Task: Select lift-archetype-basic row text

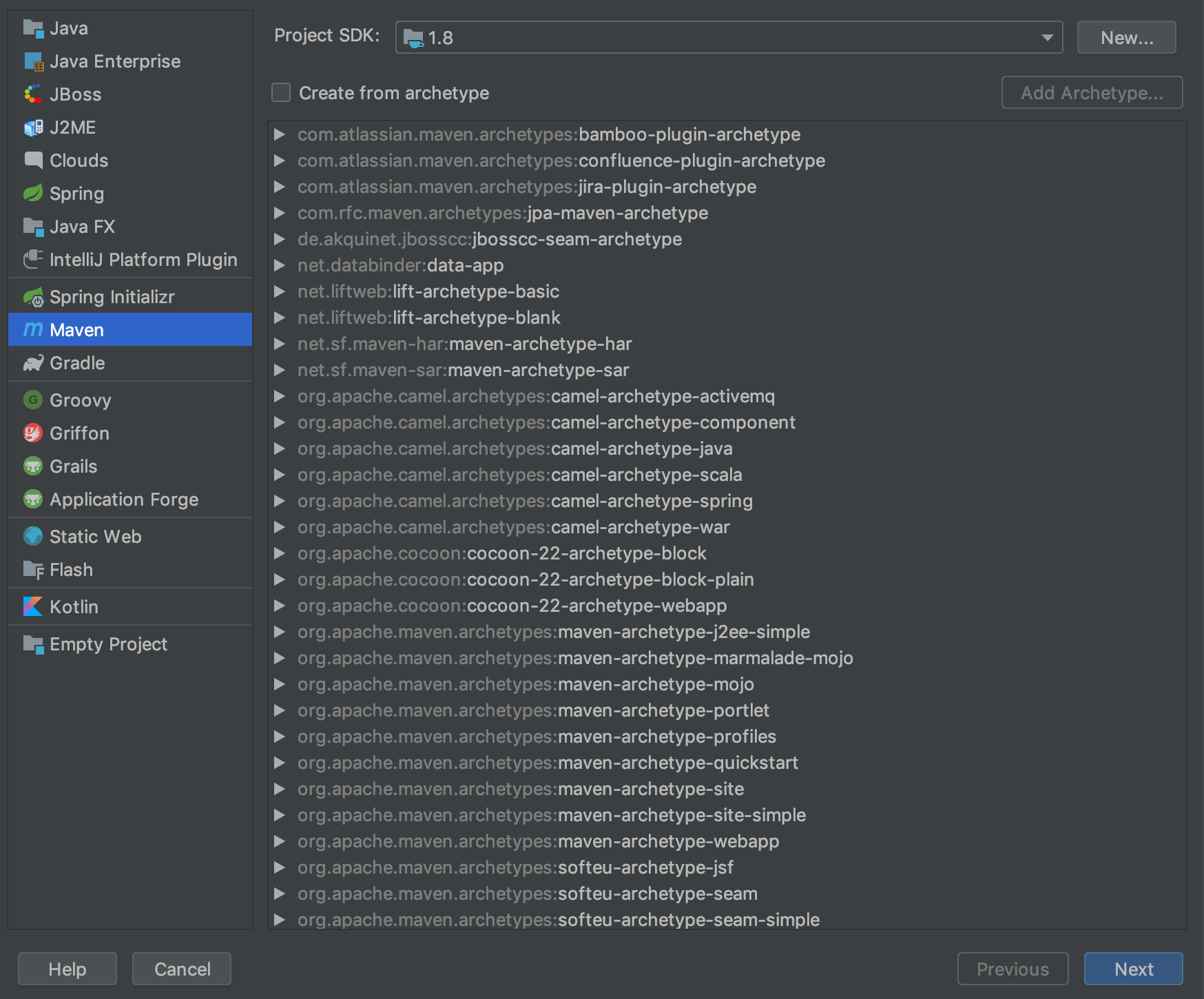Action: [x=428, y=291]
